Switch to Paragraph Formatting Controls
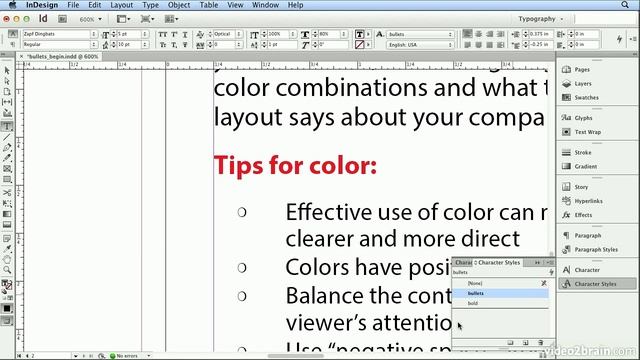This screenshot has width=640, height=360. [x=13, y=44]
